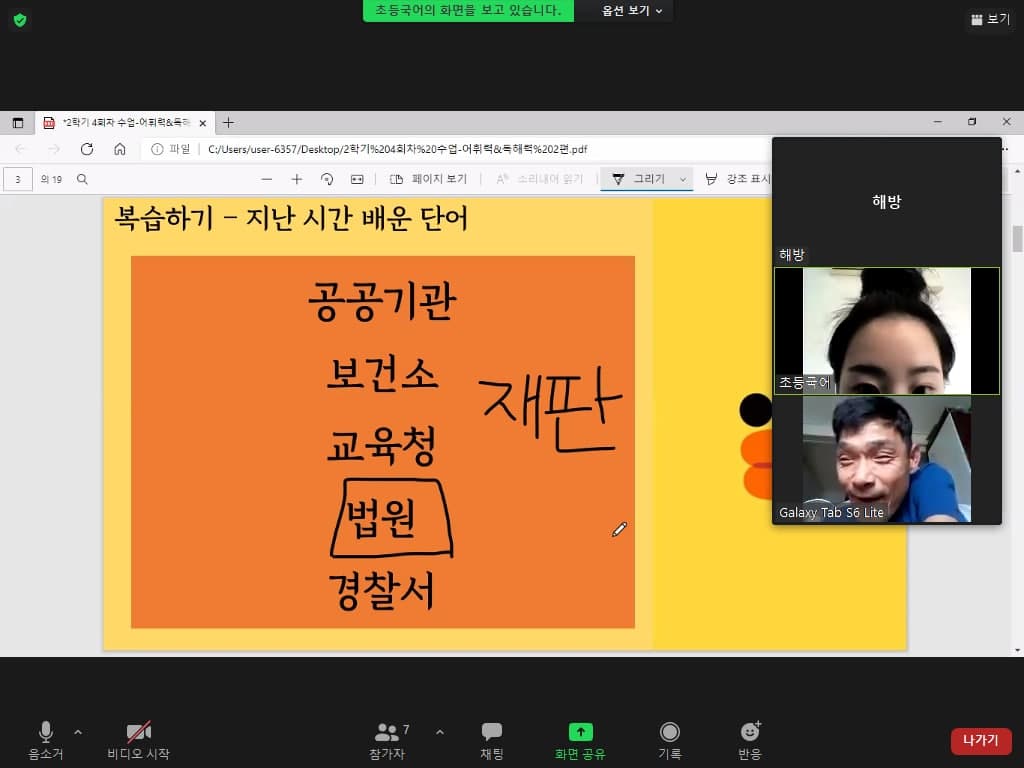Click the PDF vertical scrollbar thumb
This screenshot has width=1024, height=768.
pyautogui.click(x=1017, y=238)
